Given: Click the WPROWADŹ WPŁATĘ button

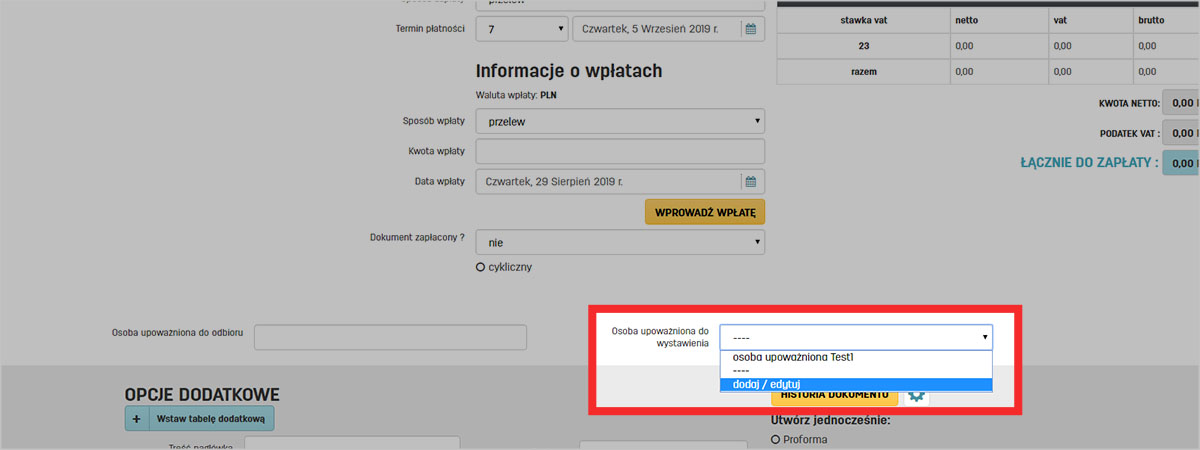Looking at the screenshot, I should tap(705, 212).
